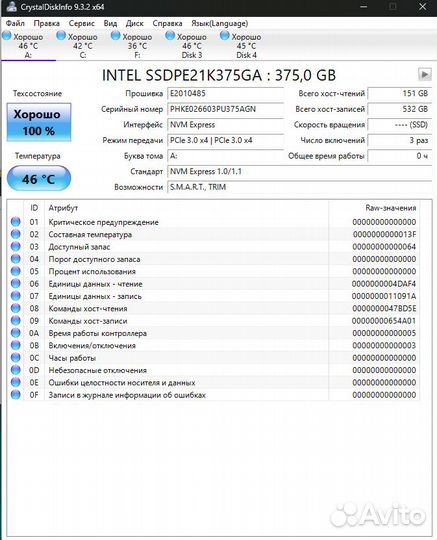
Task: Select row Команды хост-записи
Action: 214,321
